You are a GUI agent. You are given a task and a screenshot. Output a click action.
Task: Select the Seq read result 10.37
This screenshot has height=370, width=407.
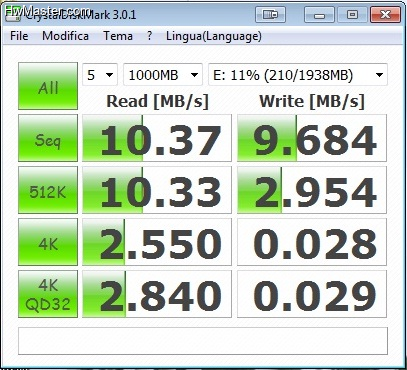(157, 138)
